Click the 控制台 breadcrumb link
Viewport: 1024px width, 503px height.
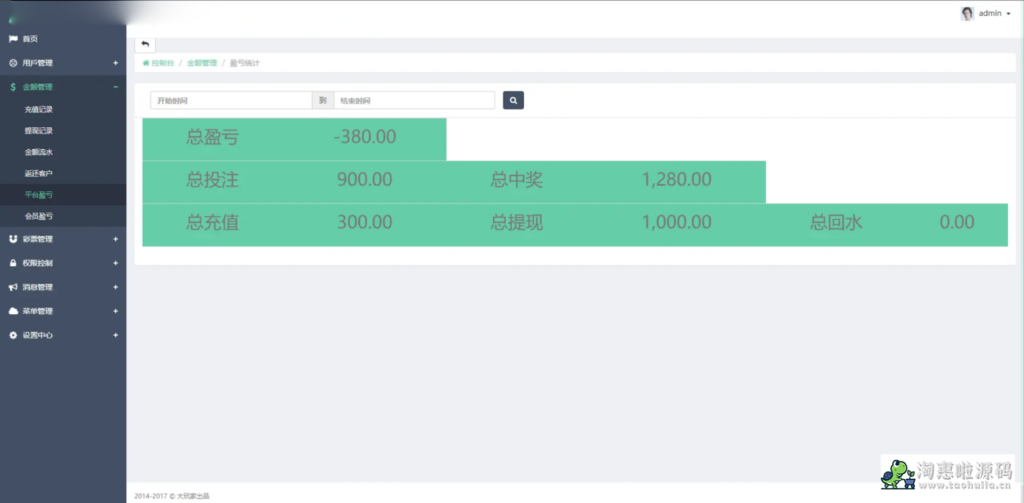coord(163,63)
